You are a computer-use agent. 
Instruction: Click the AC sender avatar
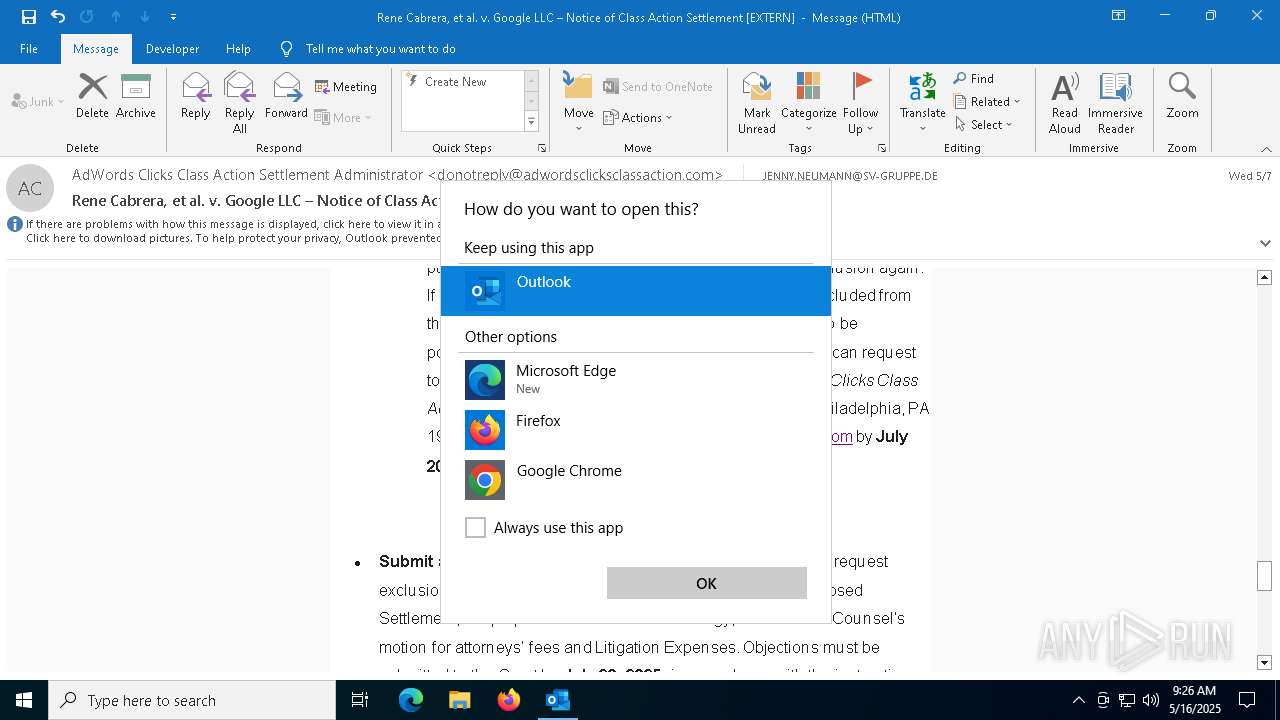(x=30, y=188)
